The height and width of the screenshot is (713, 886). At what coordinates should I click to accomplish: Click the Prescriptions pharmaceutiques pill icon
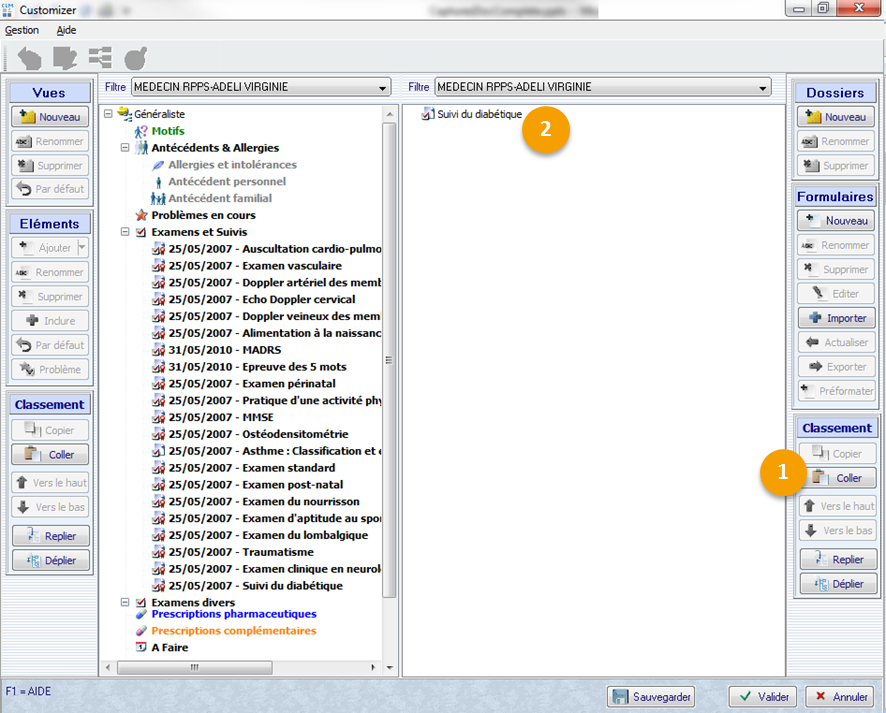[141, 615]
